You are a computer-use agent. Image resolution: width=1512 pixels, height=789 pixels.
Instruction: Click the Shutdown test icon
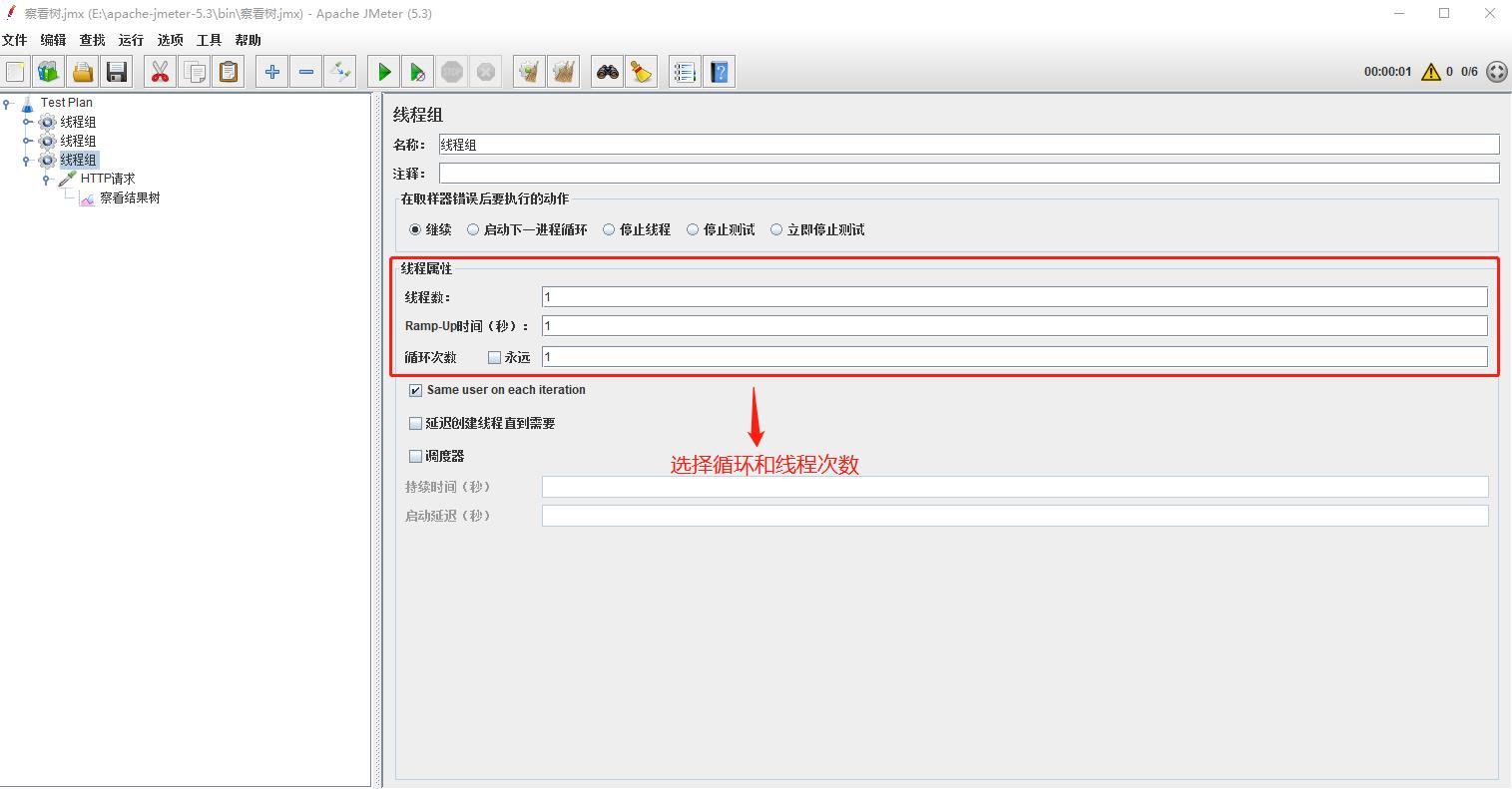pyautogui.click(x=486, y=72)
